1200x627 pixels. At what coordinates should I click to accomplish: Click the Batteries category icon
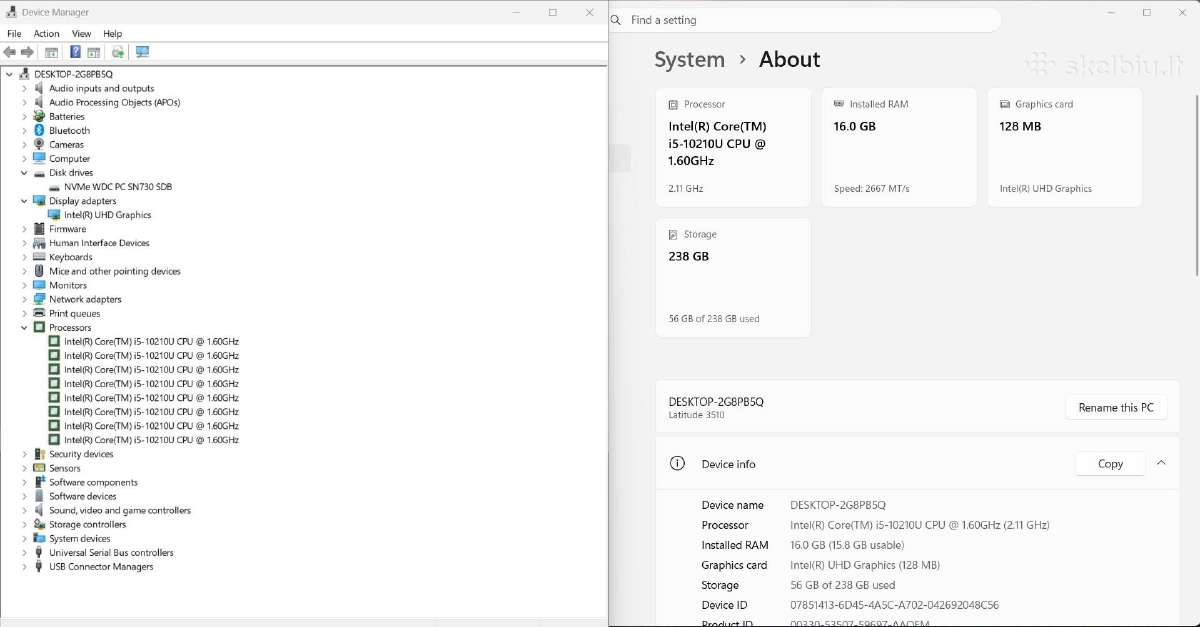click(39, 116)
